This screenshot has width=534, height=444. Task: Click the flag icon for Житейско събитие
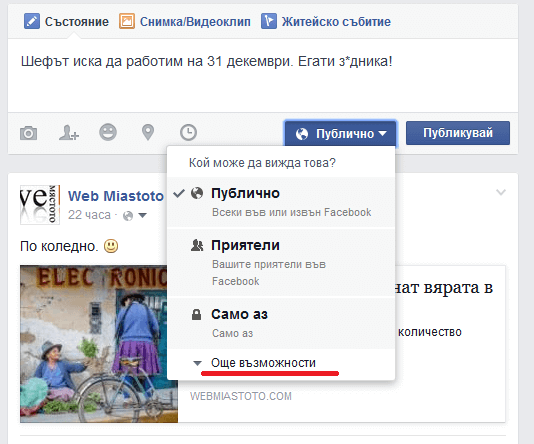269,21
